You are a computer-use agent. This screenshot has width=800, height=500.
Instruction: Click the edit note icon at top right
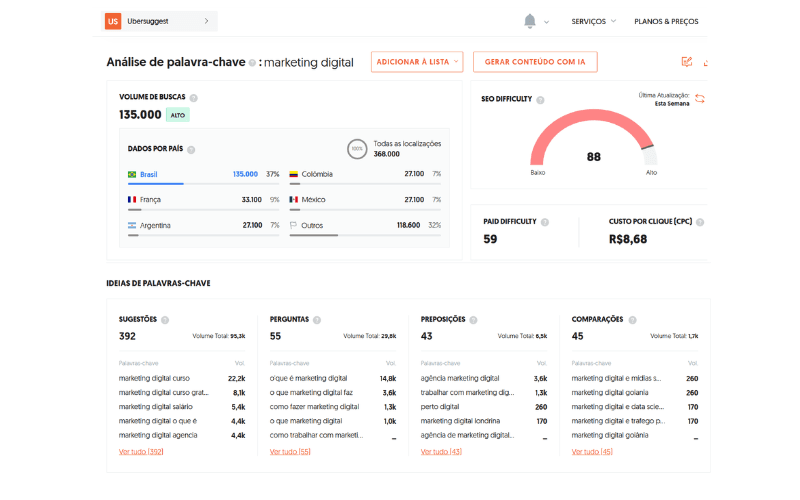(687, 62)
